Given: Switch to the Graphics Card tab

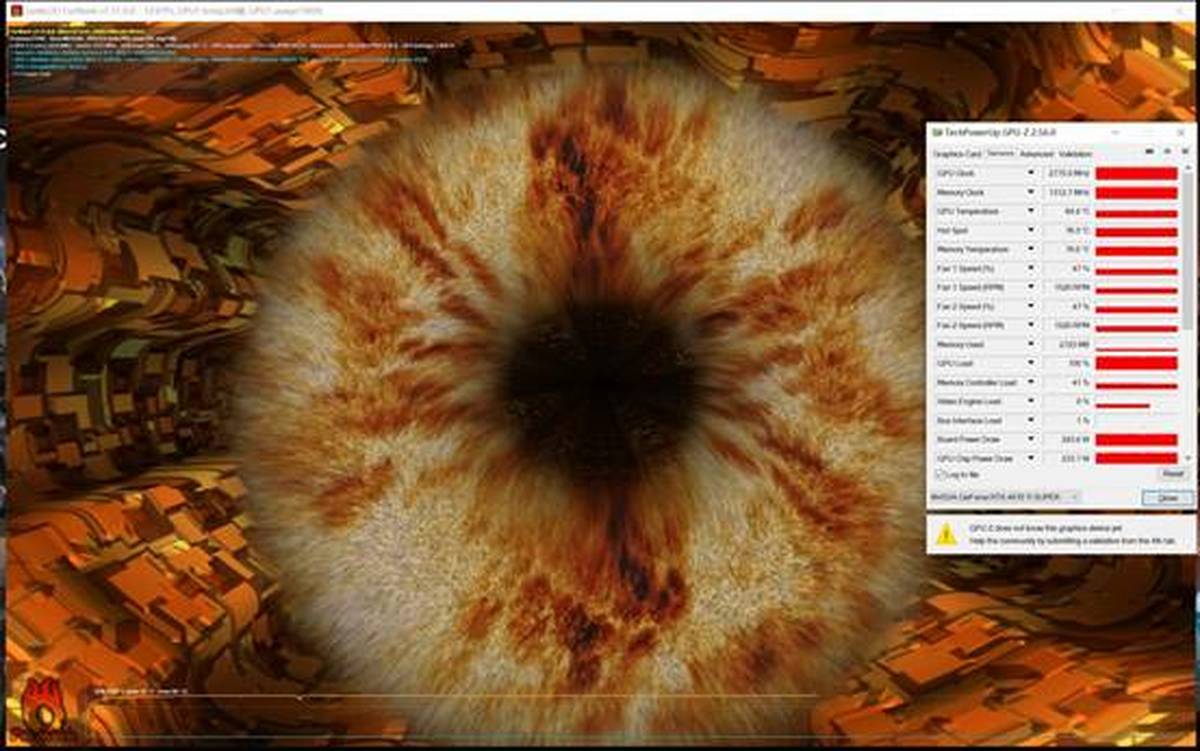Looking at the screenshot, I should (x=957, y=154).
